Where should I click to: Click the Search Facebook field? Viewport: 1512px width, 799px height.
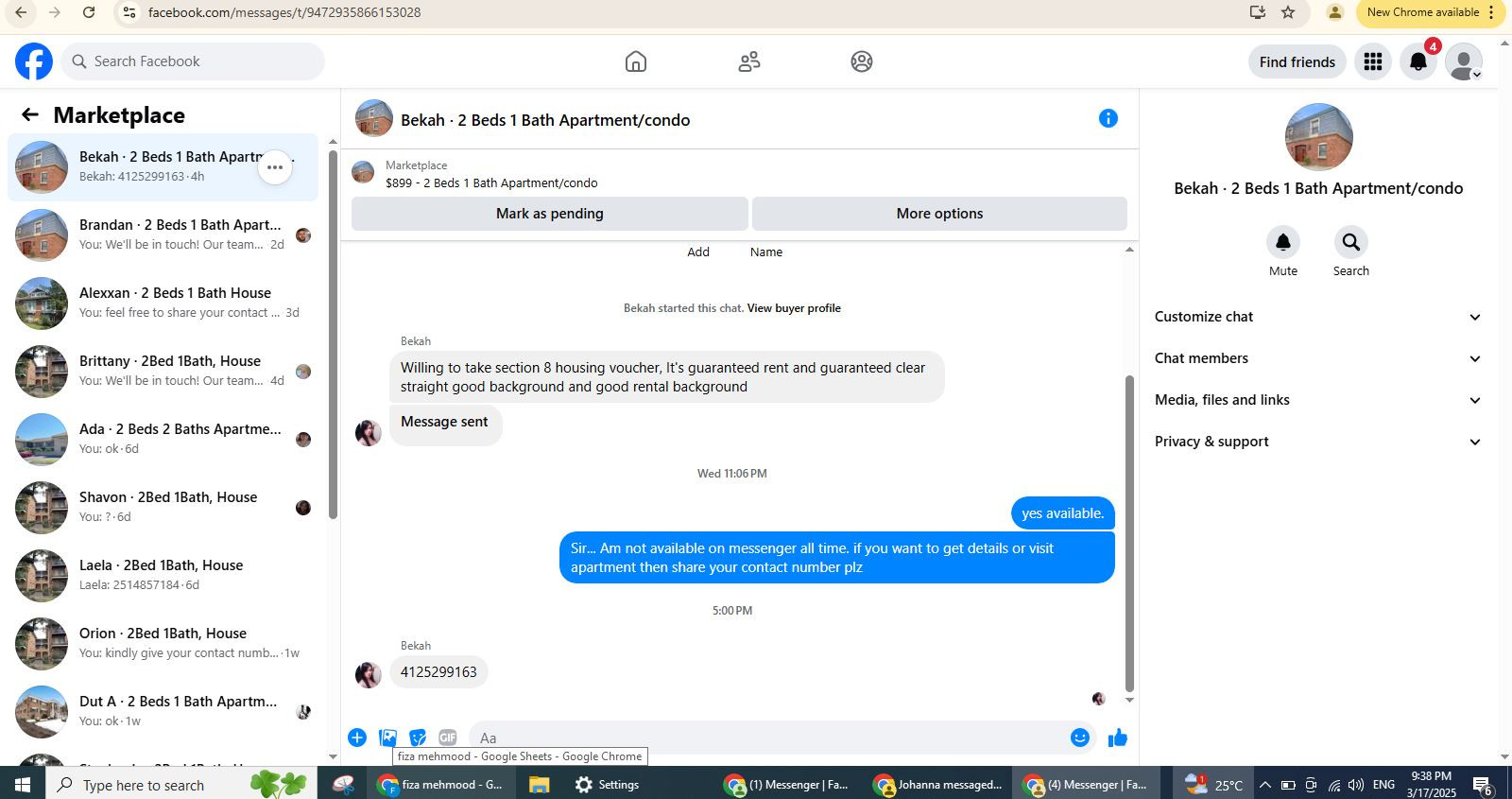(x=194, y=61)
